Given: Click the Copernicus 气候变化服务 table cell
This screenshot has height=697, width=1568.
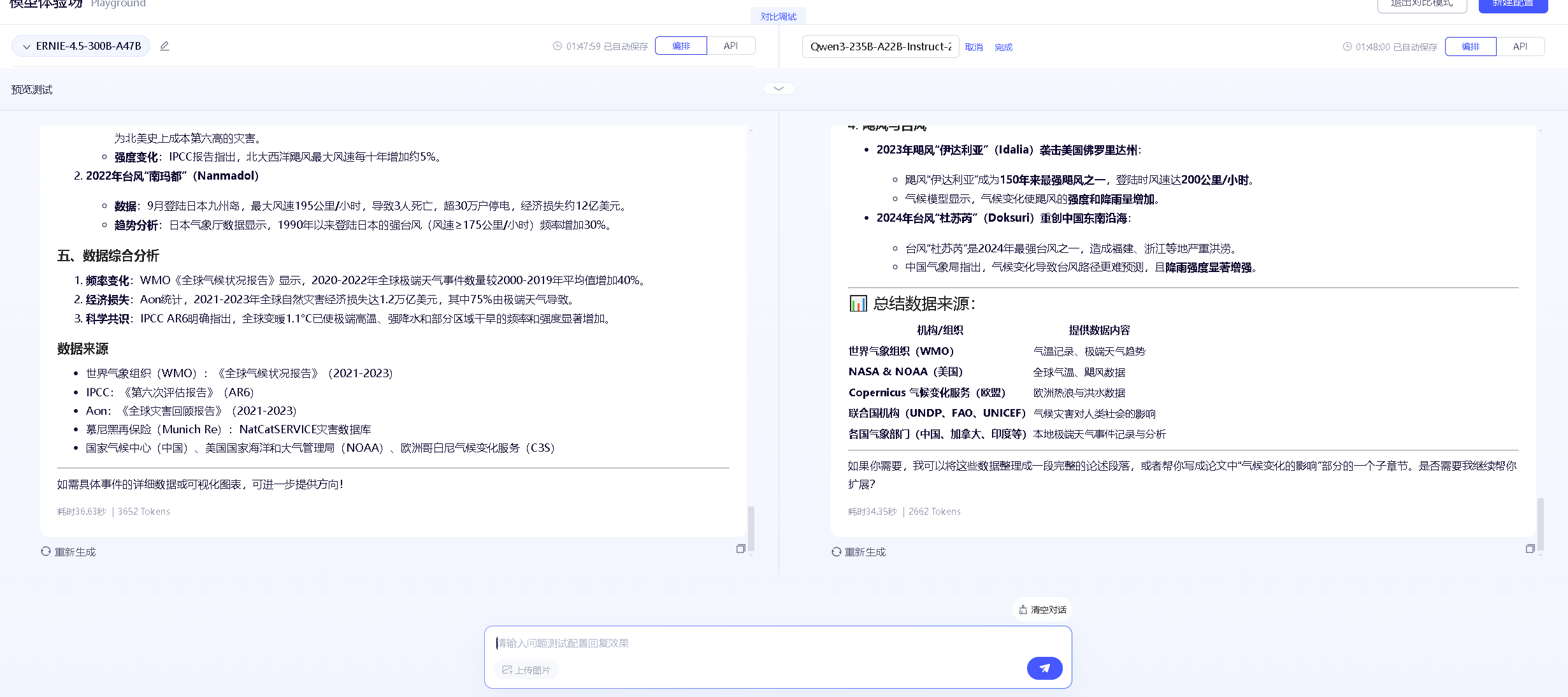Looking at the screenshot, I should point(927,392).
